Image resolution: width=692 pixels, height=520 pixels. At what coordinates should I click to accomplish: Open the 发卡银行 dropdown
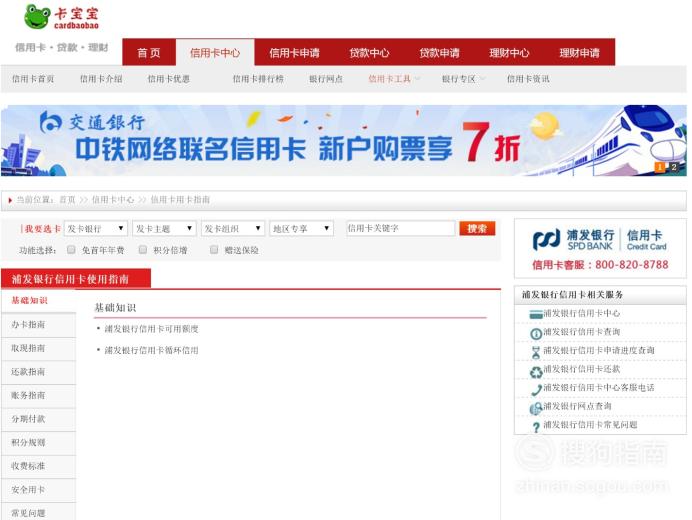[x=96, y=229]
